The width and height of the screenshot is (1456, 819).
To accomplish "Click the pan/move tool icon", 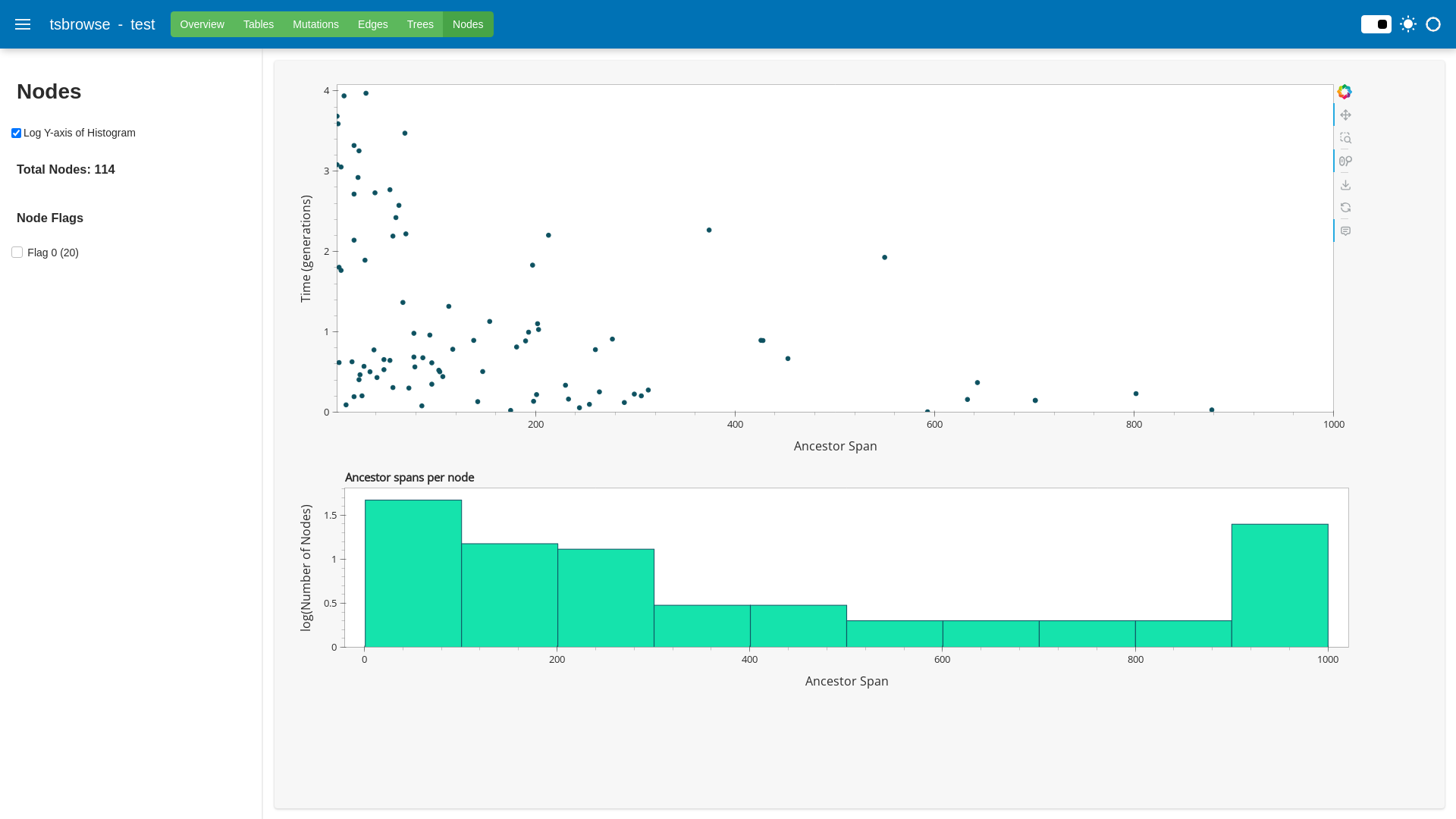I will click(x=1345, y=115).
